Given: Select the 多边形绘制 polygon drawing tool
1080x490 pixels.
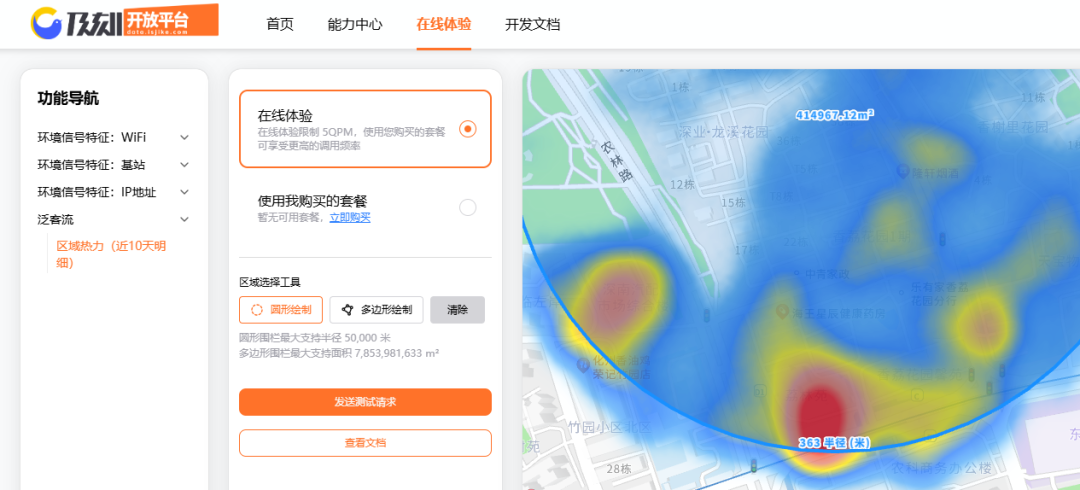Looking at the screenshot, I should (377, 310).
